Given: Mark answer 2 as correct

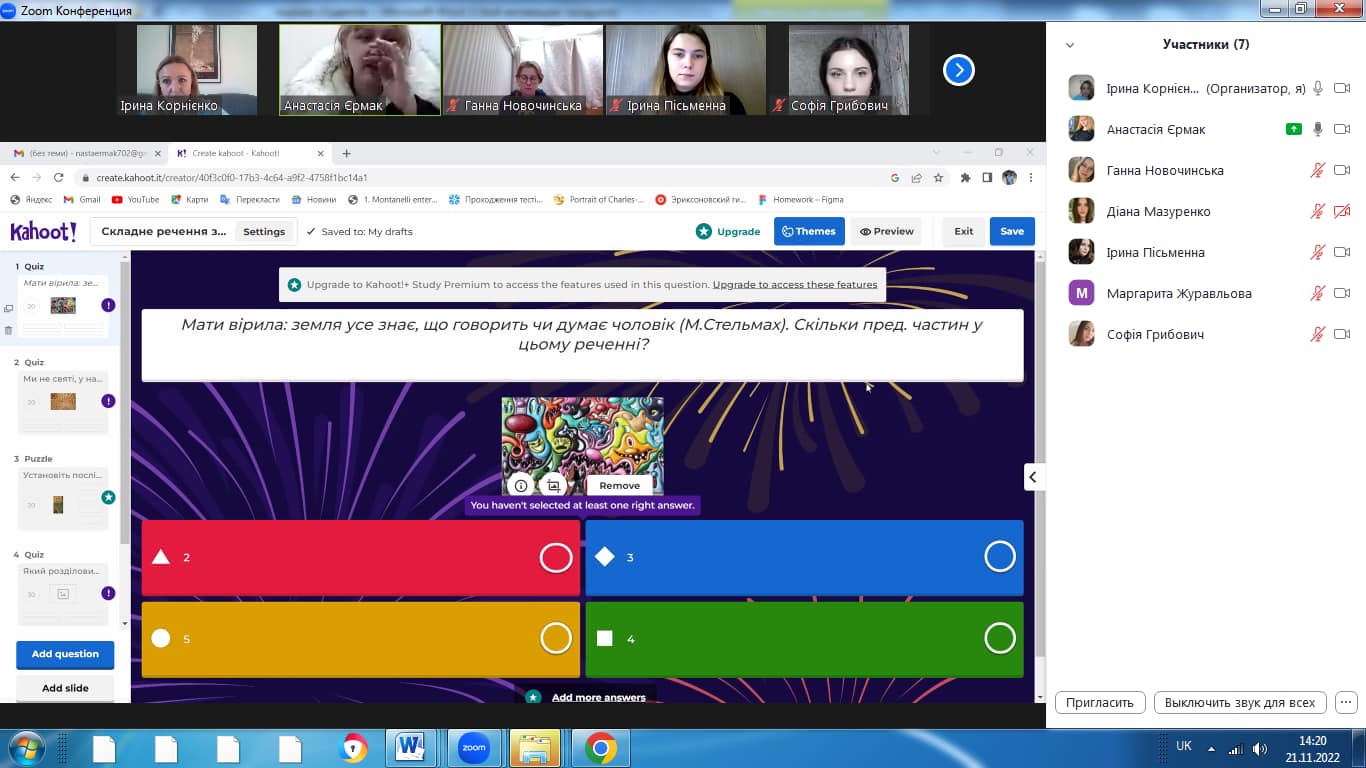Looking at the screenshot, I should 555,557.
